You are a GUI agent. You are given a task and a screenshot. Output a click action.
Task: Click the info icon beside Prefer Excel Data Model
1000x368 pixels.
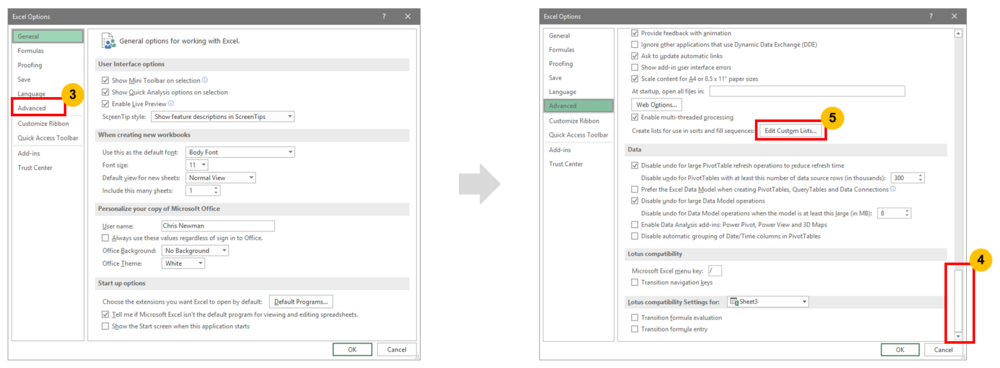893,189
